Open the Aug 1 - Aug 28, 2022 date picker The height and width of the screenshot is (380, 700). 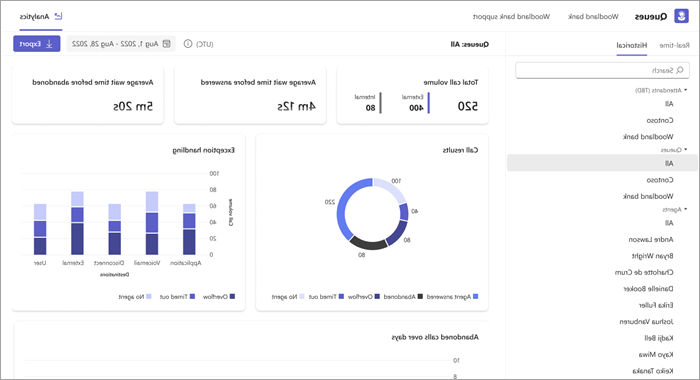(x=121, y=44)
